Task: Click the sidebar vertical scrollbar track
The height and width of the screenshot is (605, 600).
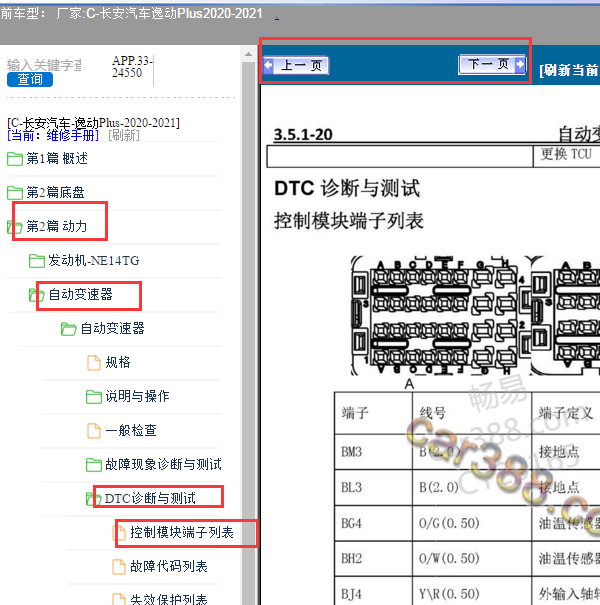Action: [x=248, y=332]
